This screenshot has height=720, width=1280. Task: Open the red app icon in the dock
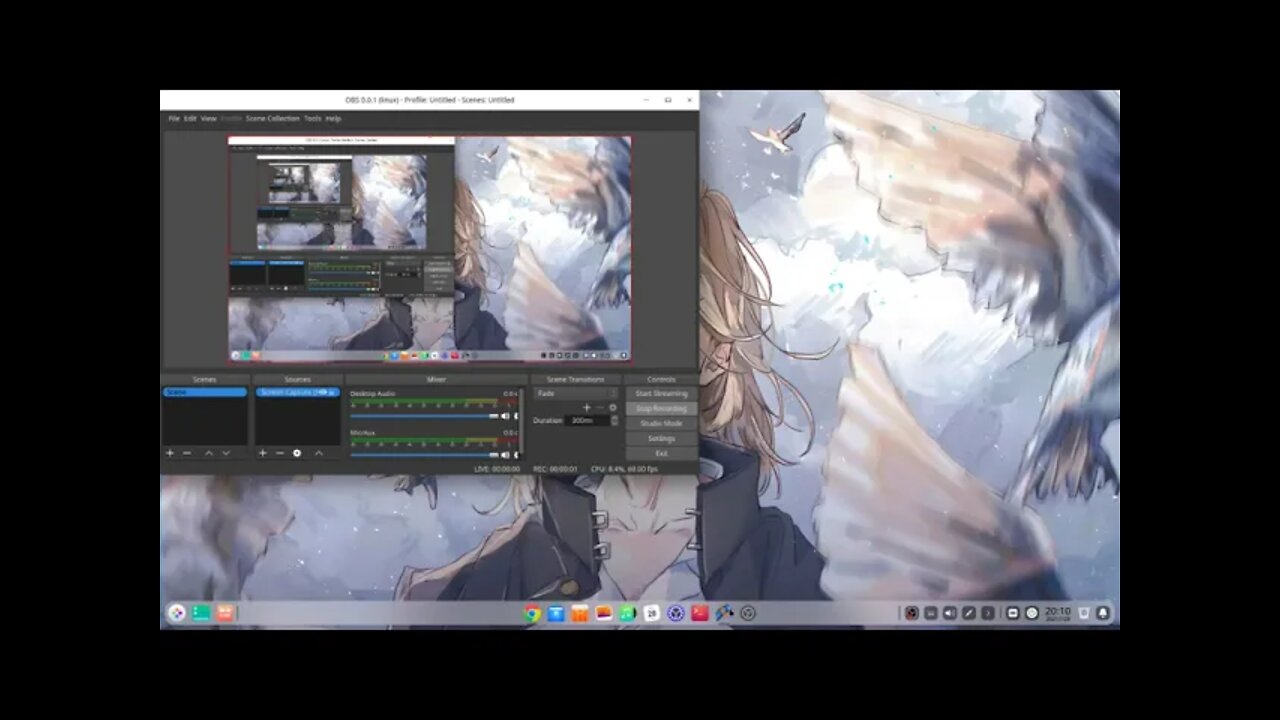coord(700,613)
